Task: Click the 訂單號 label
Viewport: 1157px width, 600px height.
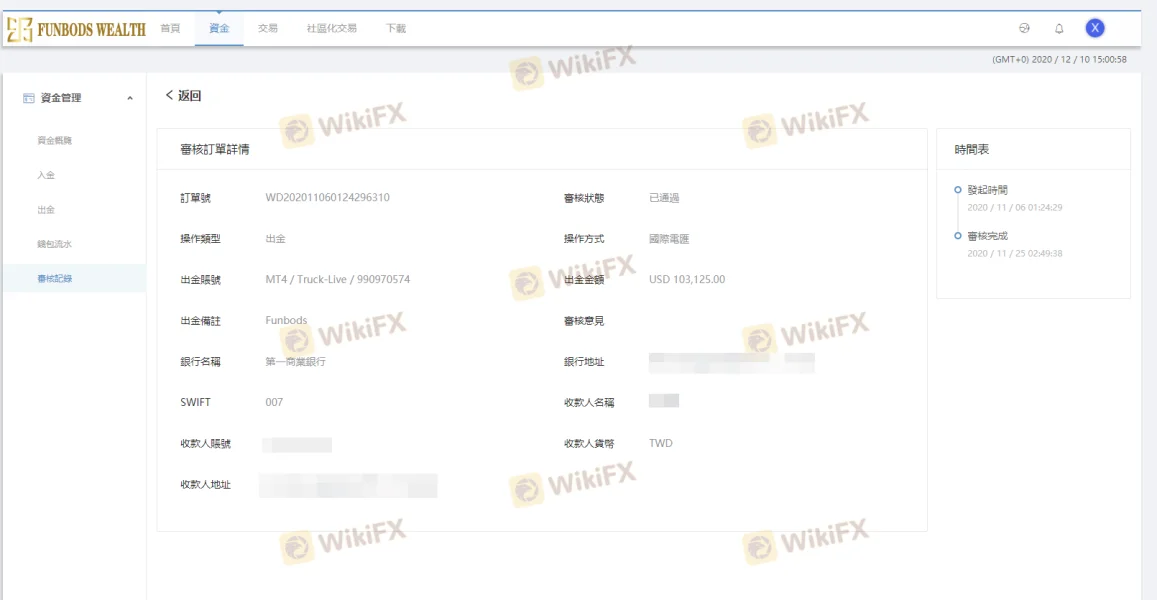Action: click(196, 198)
